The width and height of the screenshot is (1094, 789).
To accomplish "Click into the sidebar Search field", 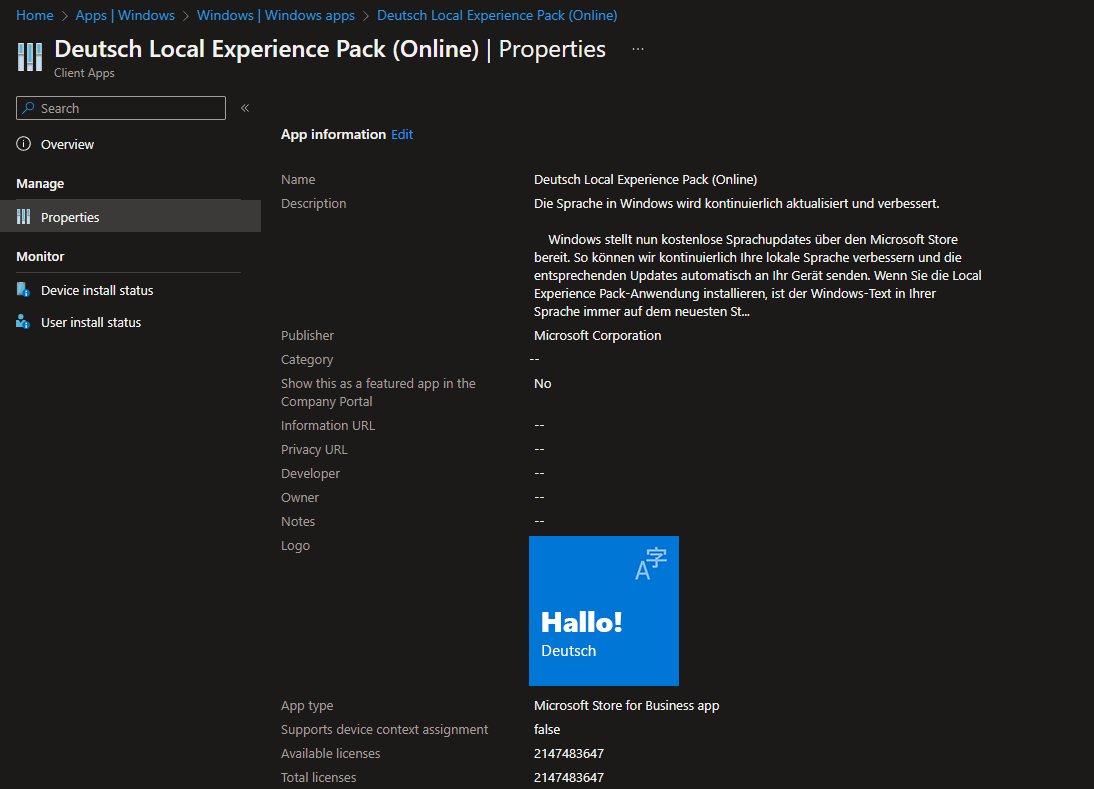I will (x=130, y=108).
